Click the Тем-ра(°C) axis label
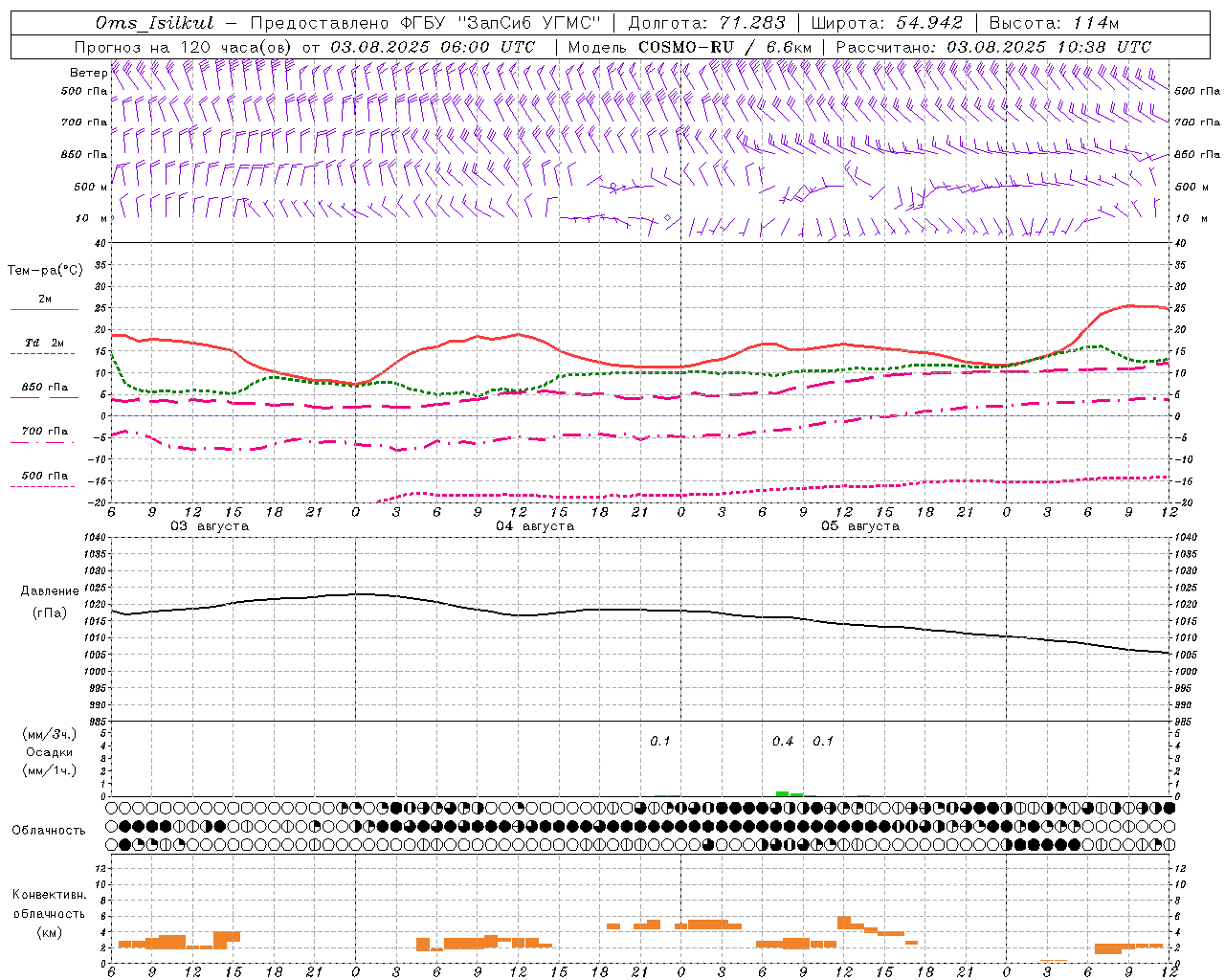Image resolution: width=1225 pixels, height=980 pixels. [x=45, y=271]
